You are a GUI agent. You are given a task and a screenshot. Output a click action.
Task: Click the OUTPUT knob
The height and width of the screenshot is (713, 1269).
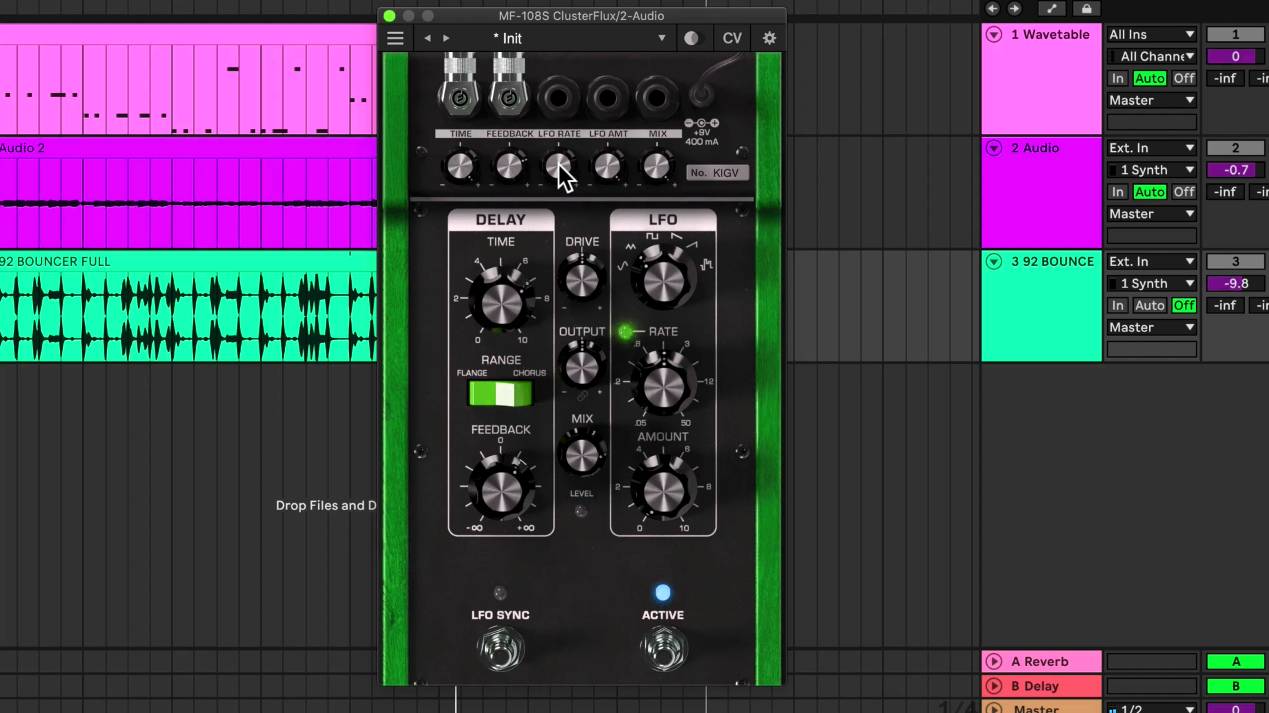[581, 366]
